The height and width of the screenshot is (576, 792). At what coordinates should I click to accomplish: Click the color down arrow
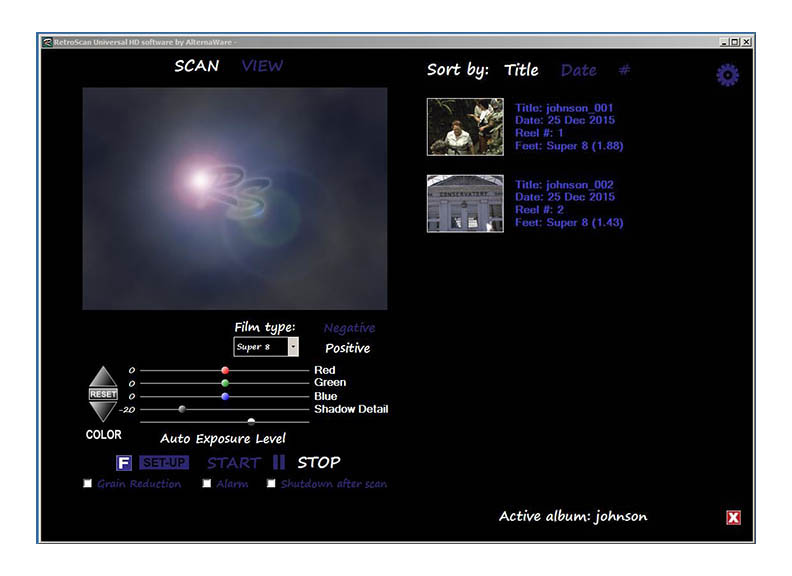coord(103,410)
